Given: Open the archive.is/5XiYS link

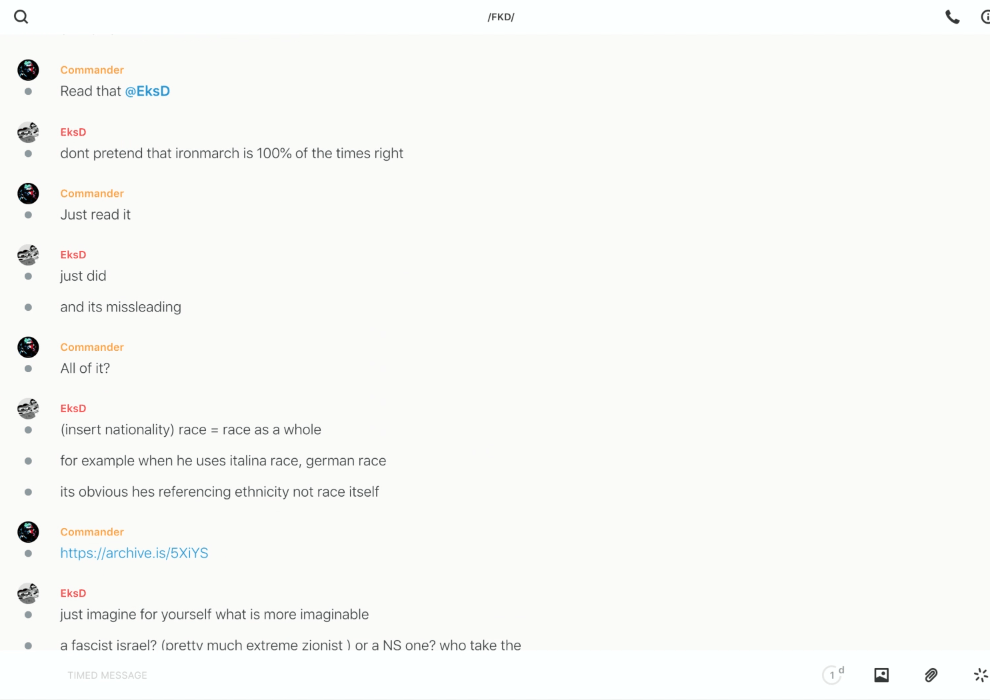Looking at the screenshot, I should (x=134, y=553).
